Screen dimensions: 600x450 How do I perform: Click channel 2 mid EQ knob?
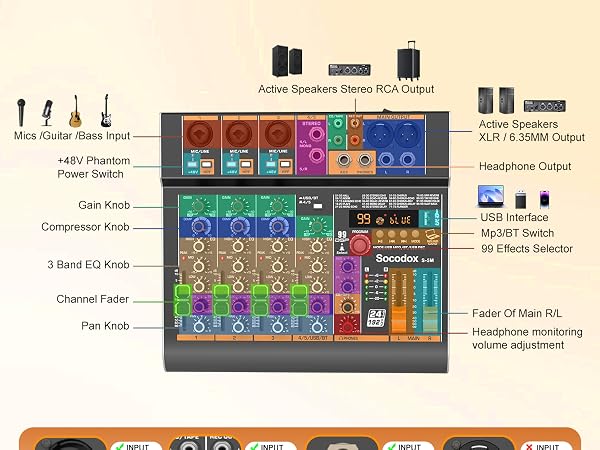tap(238, 265)
